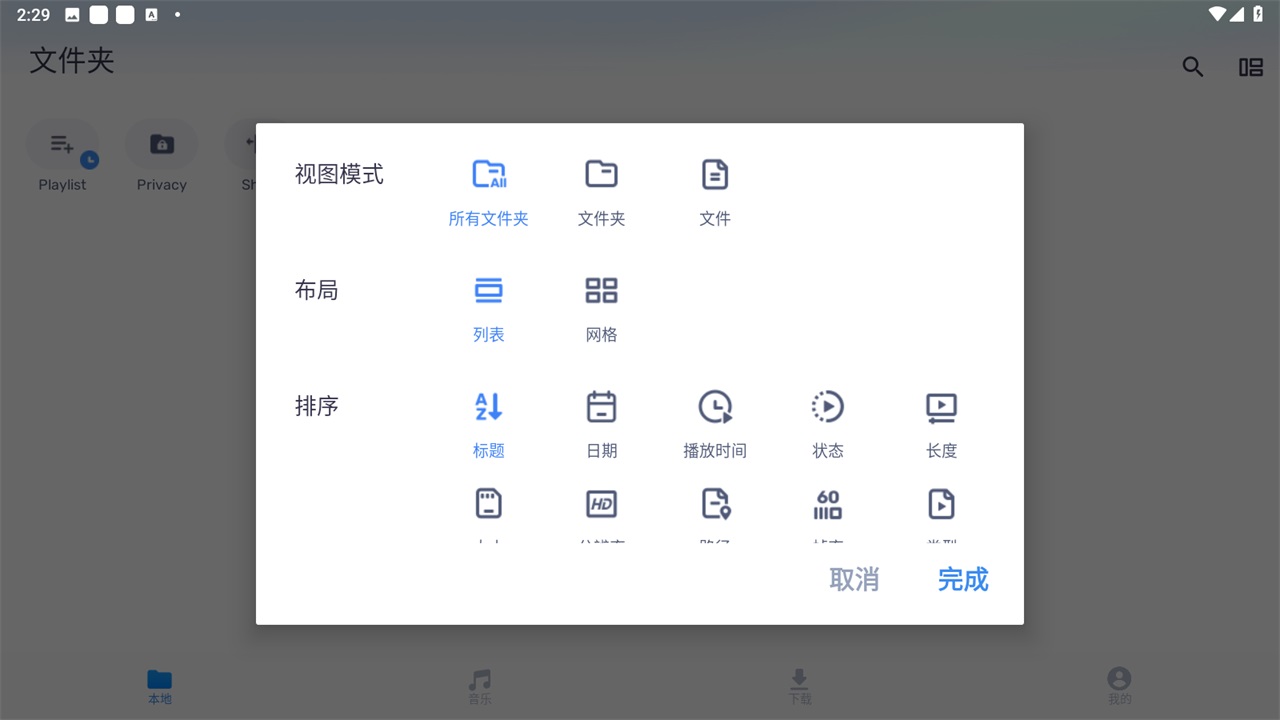Image resolution: width=1280 pixels, height=720 pixels.
Task: Open the 下载 downloads tab
Action: pos(799,686)
